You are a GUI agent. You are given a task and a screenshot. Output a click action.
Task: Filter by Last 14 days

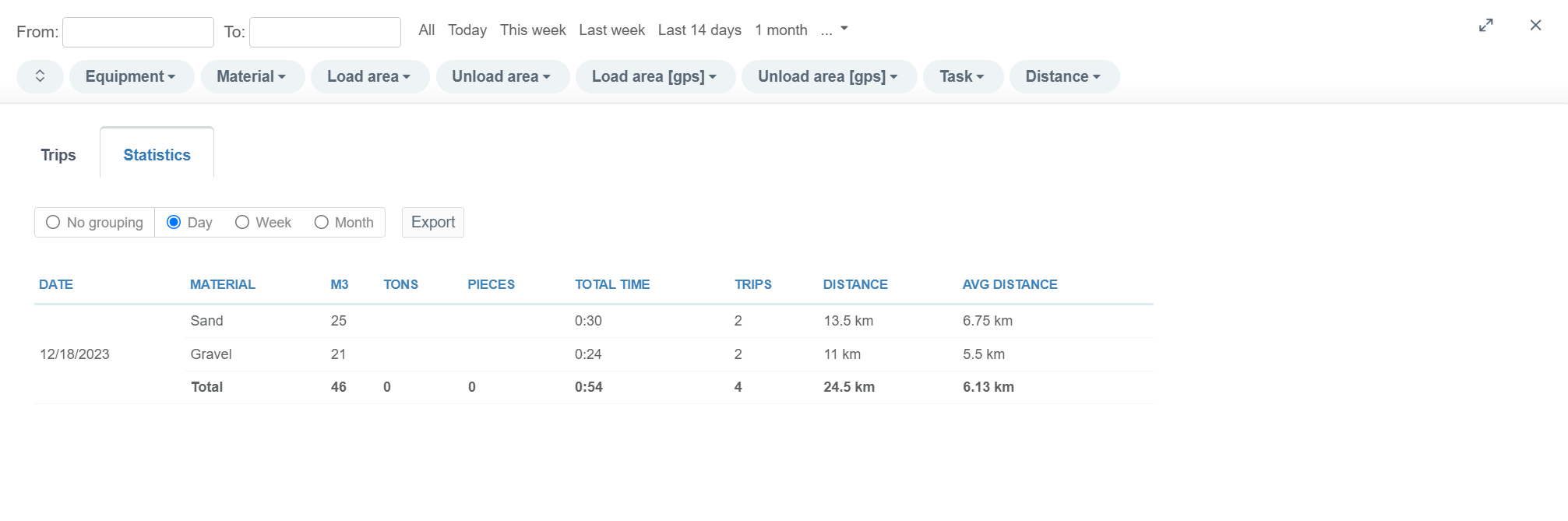(699, 30)
